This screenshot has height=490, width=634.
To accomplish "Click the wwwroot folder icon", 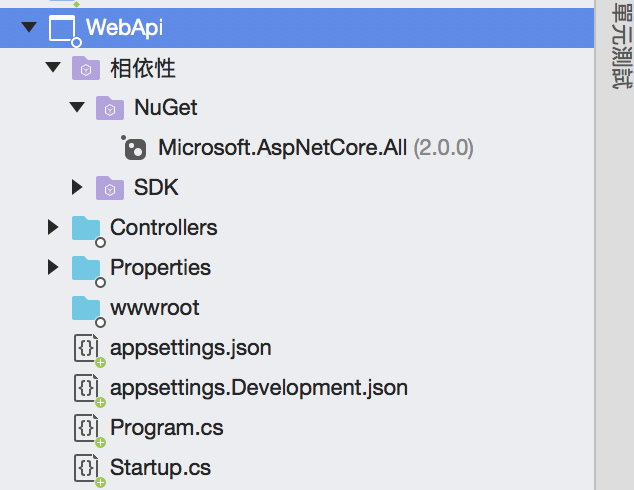I will point(86,307).
